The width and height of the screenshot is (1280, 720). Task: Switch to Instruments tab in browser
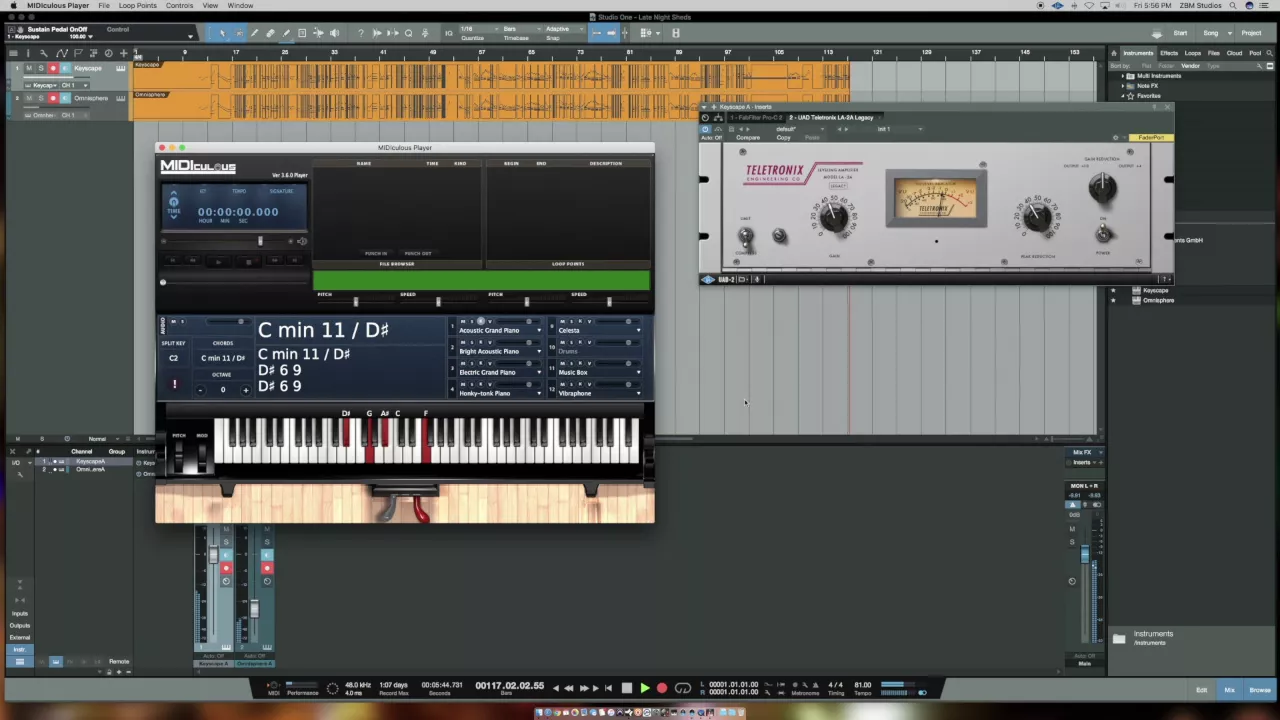1138,53
